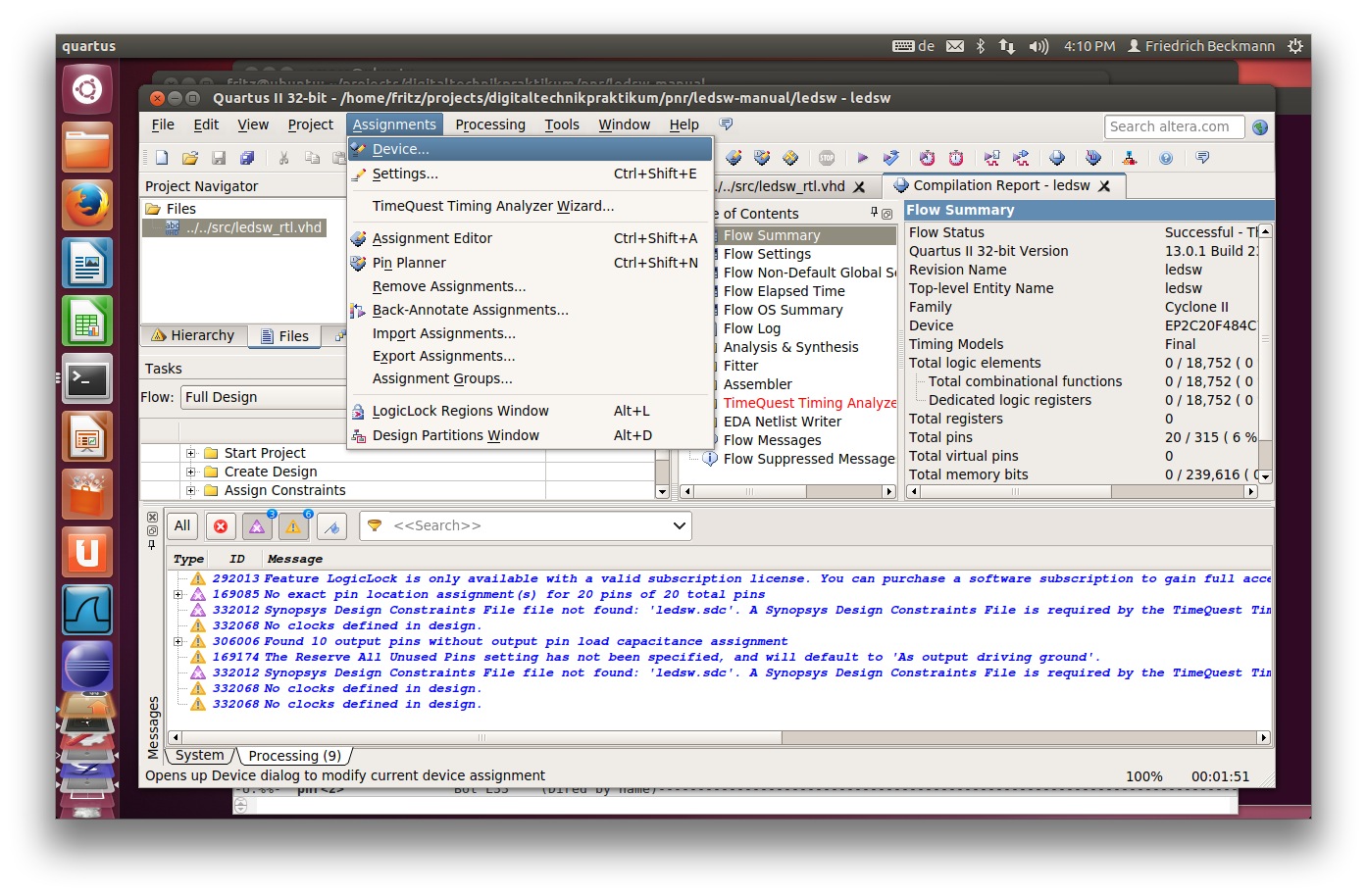Launch Firefox from the Ubuntu dock
This screenshot has height=896, width=1367.
(87, 205)
